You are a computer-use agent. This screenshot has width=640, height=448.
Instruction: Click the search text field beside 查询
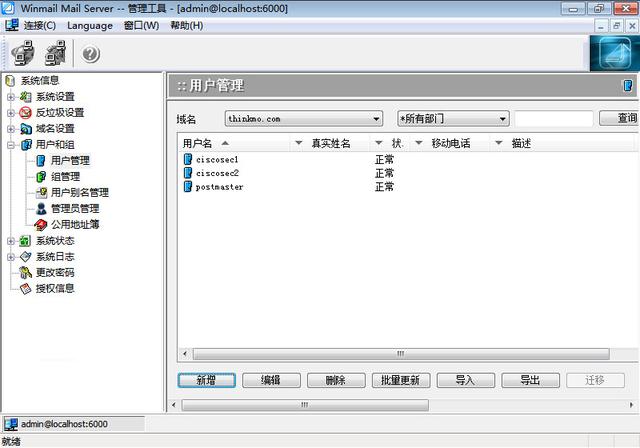553,119
